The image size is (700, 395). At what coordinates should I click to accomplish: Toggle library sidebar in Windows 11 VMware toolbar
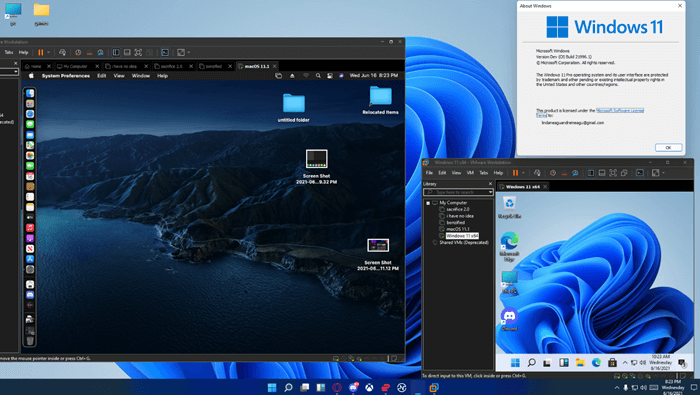click(591, 173)
